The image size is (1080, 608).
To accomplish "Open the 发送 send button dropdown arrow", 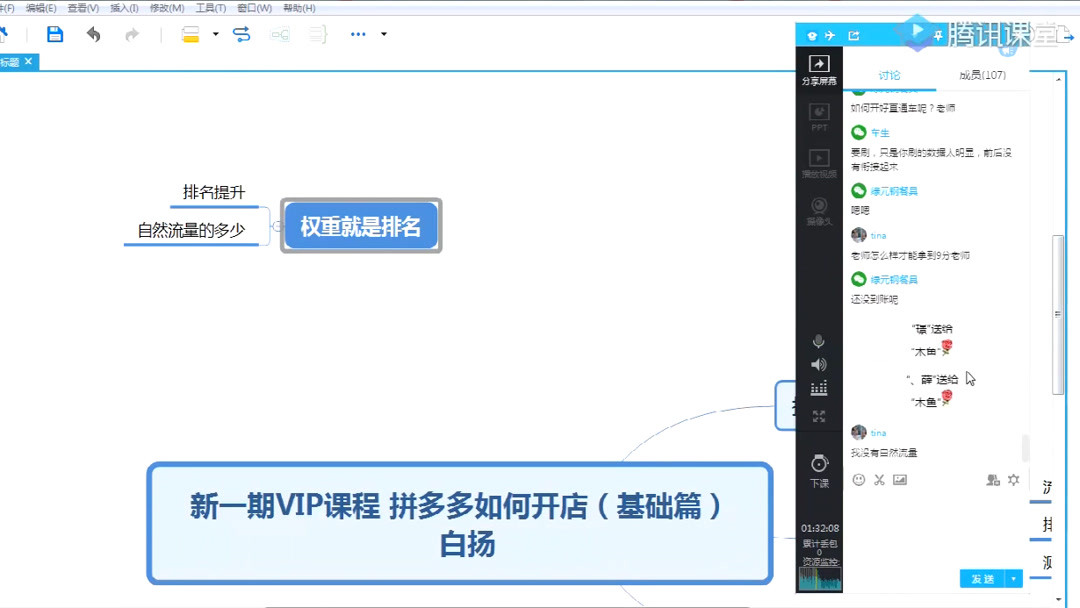I will pyautogui.click(x=1011, y=578).
